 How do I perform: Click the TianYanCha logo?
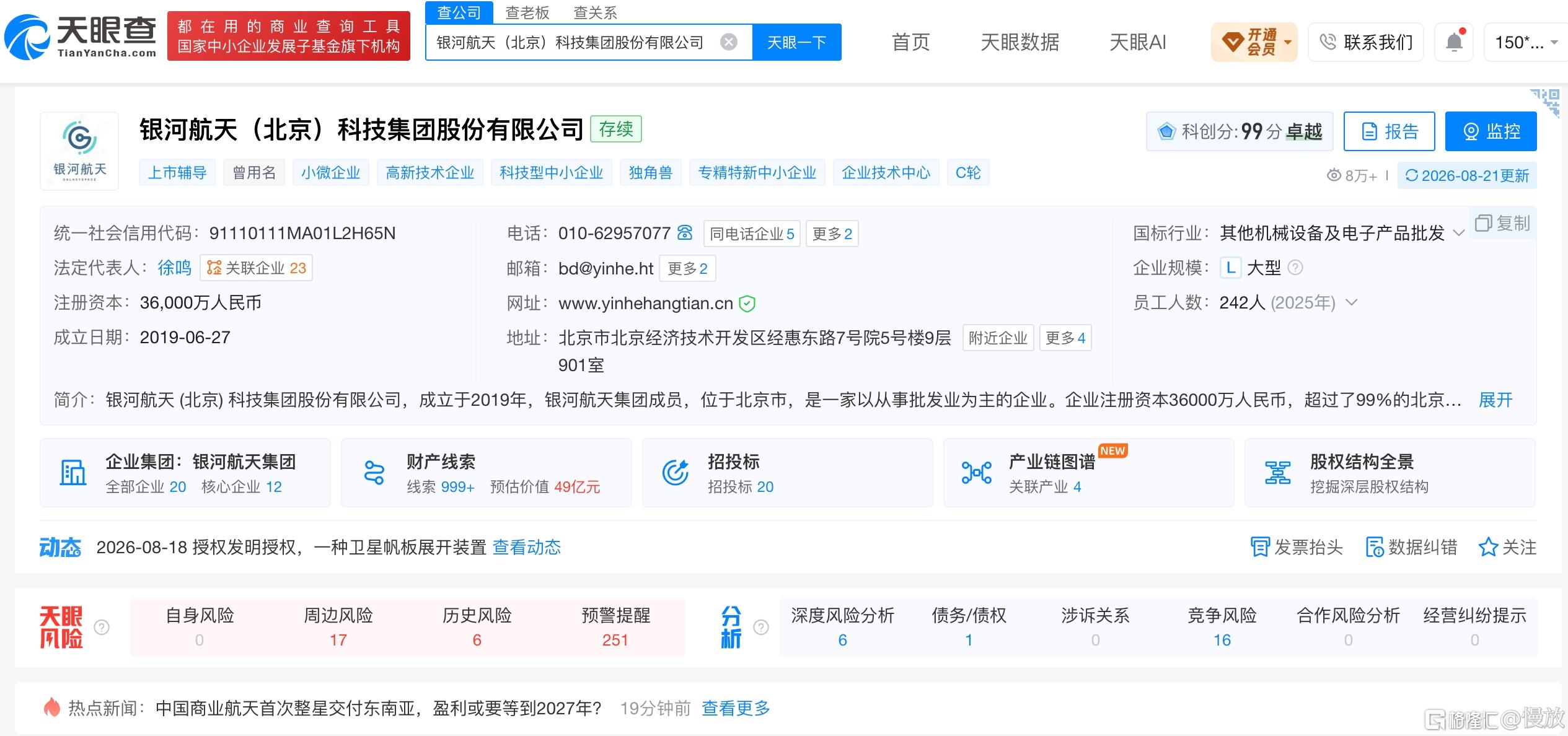click(x=81, y=37)
